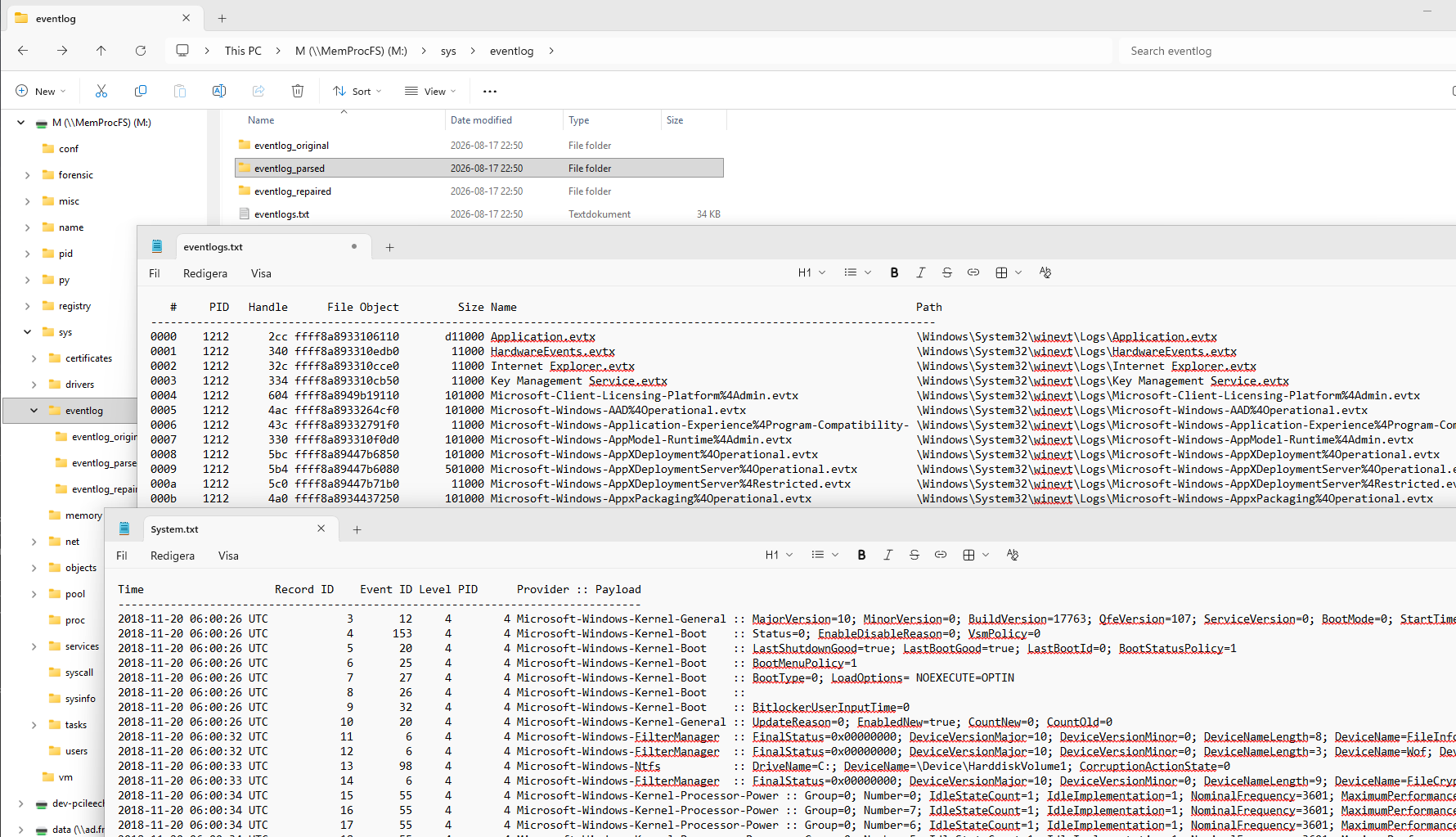This screenshot has width=1456, height=837.
Task: Open Visa menu in System.txt Notepad
Action: pyautogui.click(x=228, y=556)
